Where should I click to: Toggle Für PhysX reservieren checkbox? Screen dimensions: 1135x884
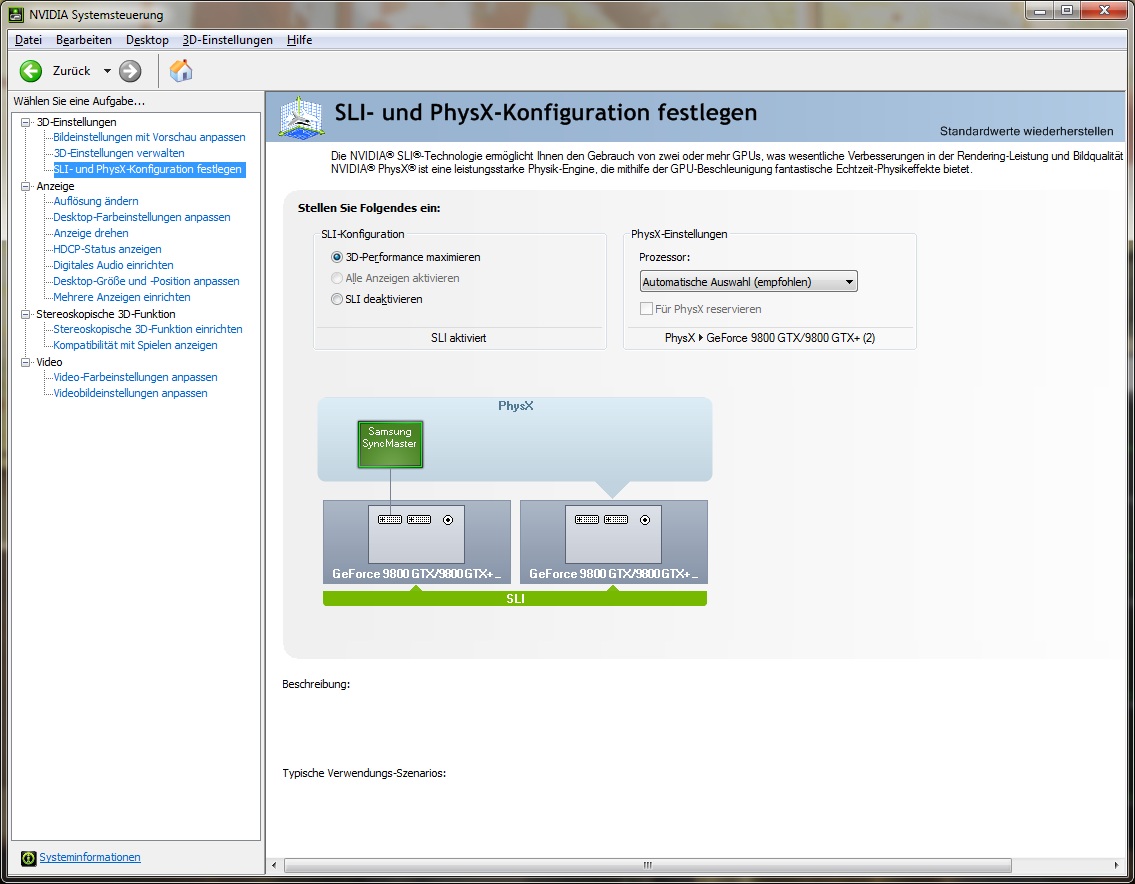646,308
